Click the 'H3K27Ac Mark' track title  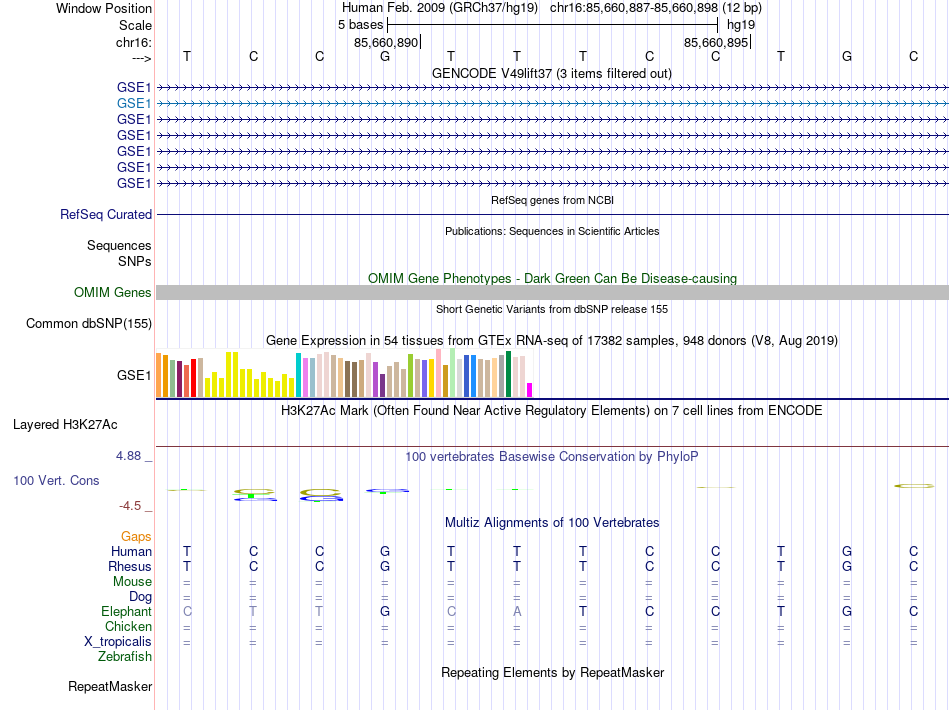(552, 411)
